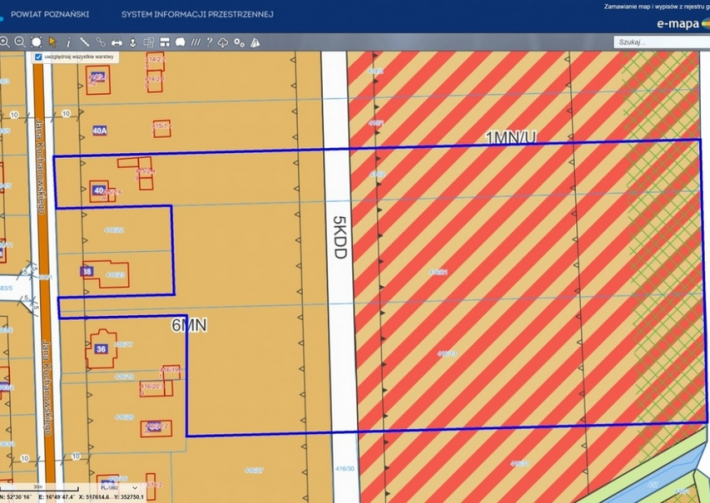Open the settings gears icon
This screenshot has width=710, height=503.
pyautogui.click(x=238, y=42)
